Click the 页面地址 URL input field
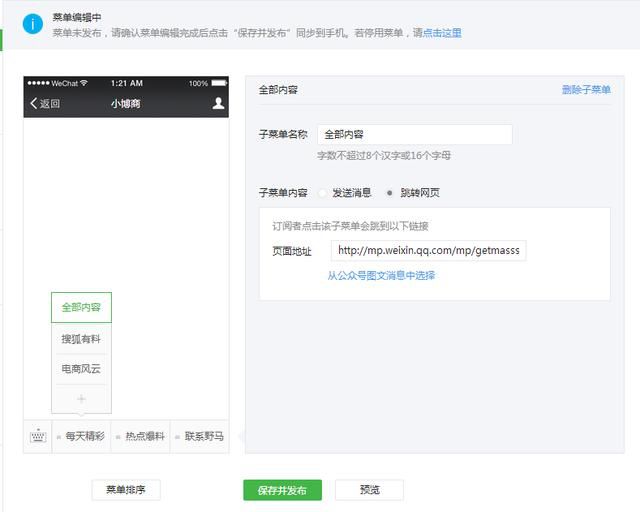640x512 pixels. click(x=429, y=250)
